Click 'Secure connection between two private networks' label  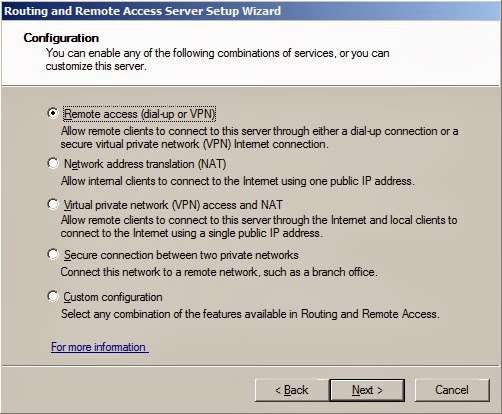click(181, 255)
